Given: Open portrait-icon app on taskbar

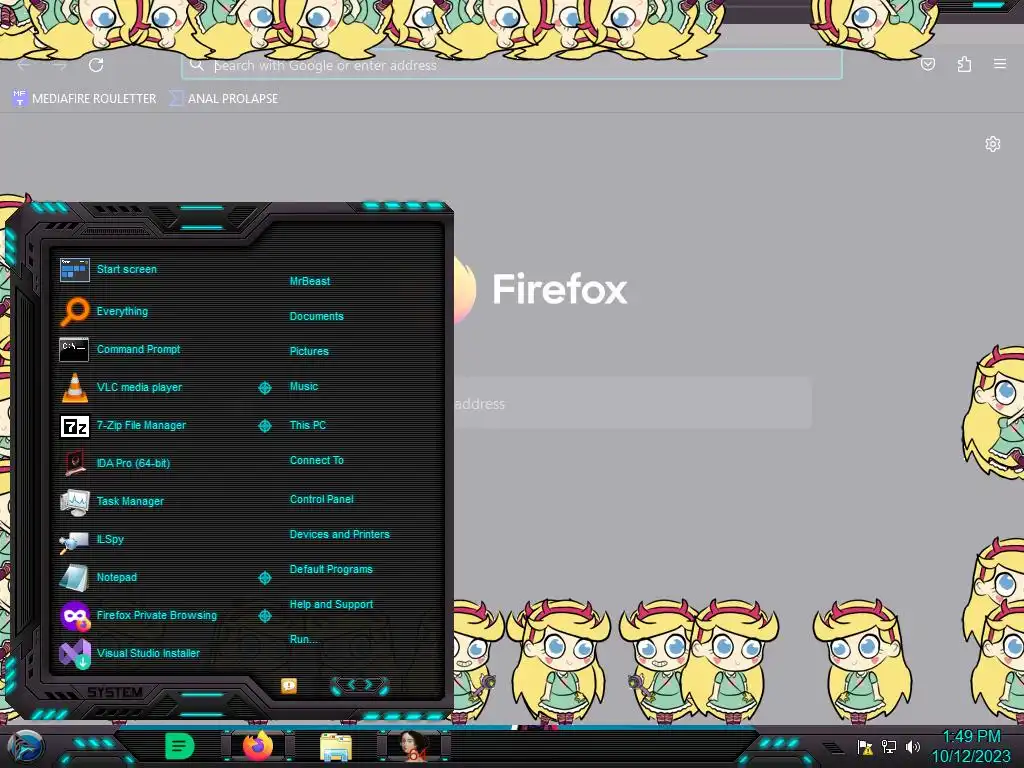Looking at the screenshot, I should (x=413, y=746).
